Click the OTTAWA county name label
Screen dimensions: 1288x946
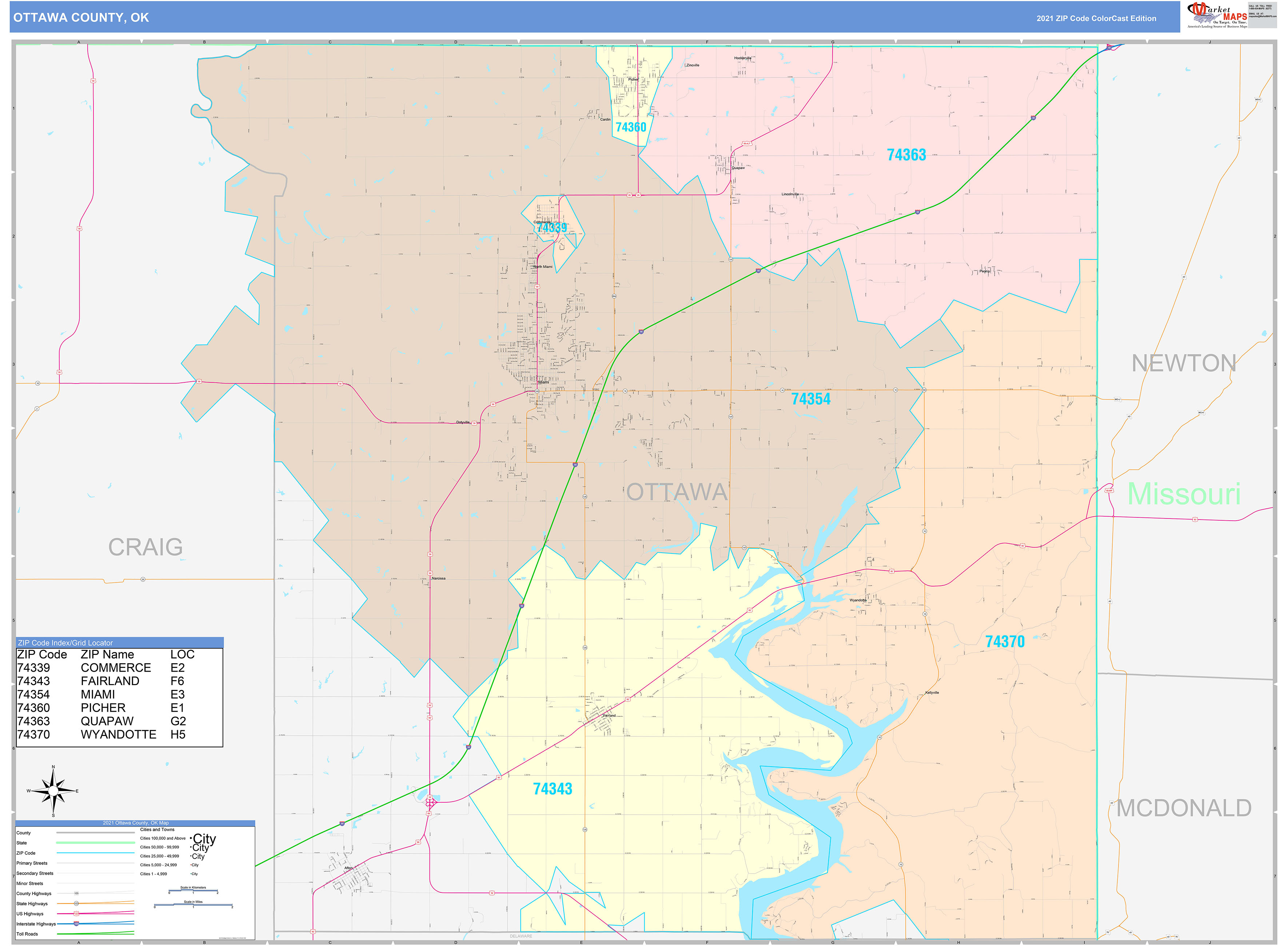point(677,493)
